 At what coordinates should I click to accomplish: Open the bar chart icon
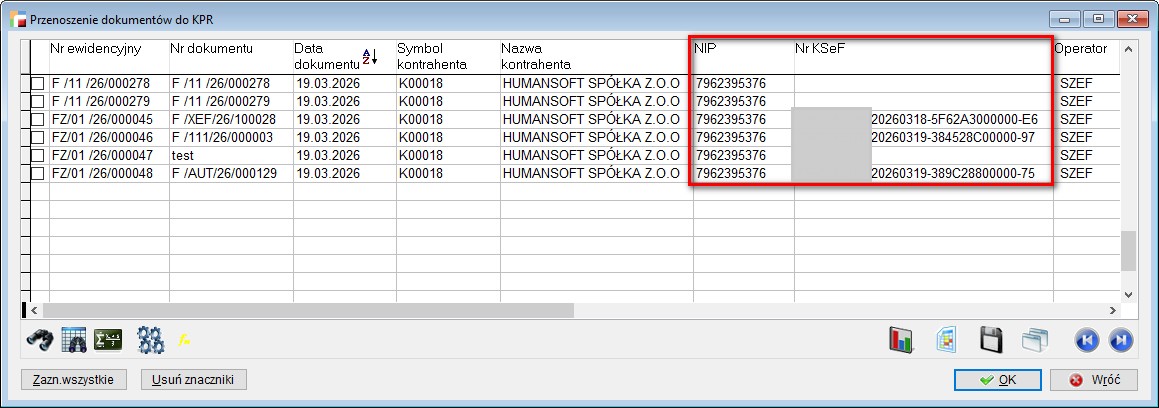902,340
